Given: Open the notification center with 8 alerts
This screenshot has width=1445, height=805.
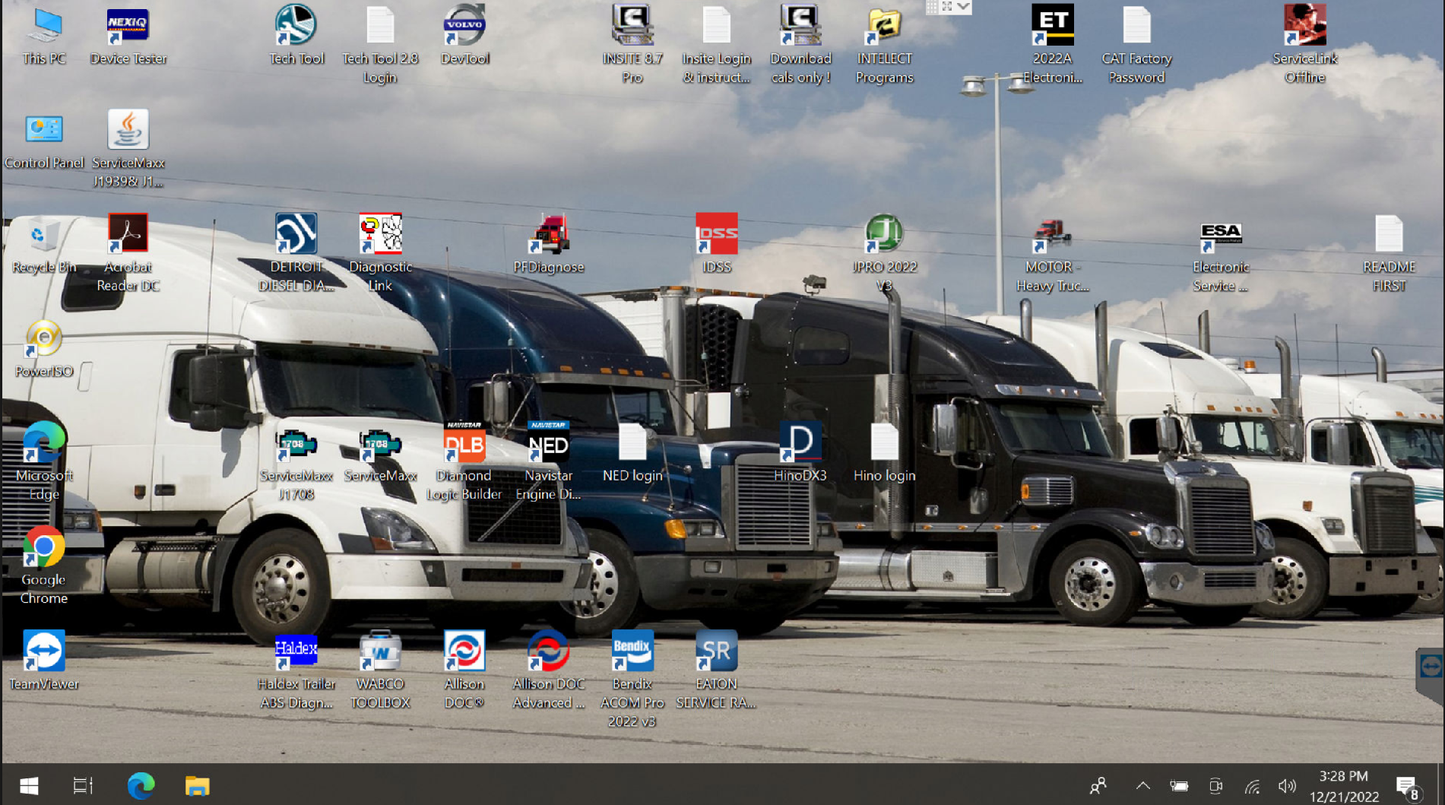Looking at the screenshot, I should click(x=1408, y=788).
